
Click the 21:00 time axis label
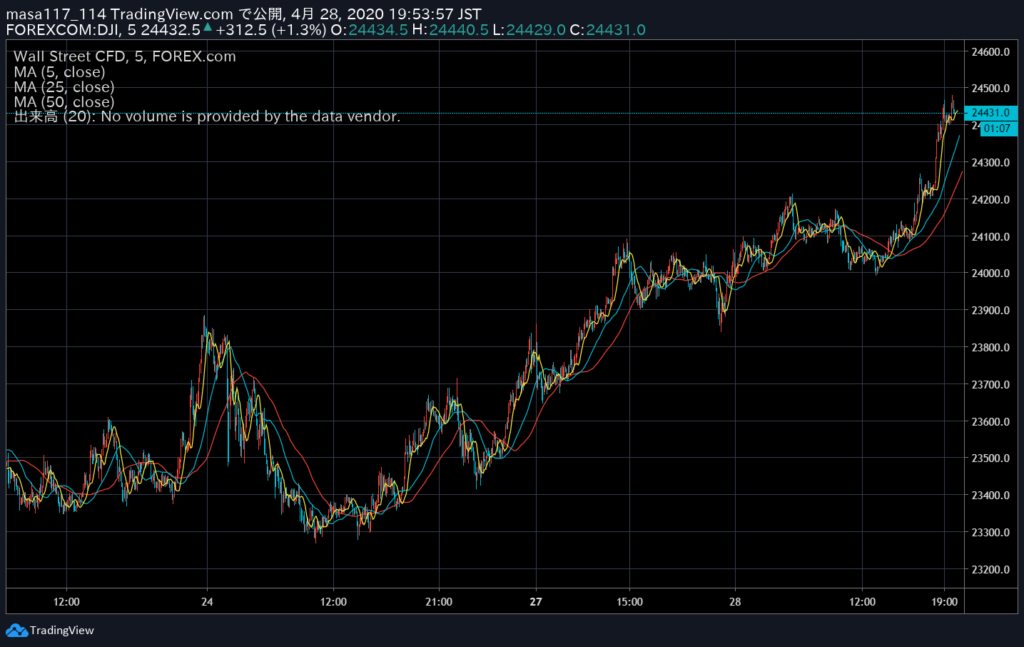(439, 602)
